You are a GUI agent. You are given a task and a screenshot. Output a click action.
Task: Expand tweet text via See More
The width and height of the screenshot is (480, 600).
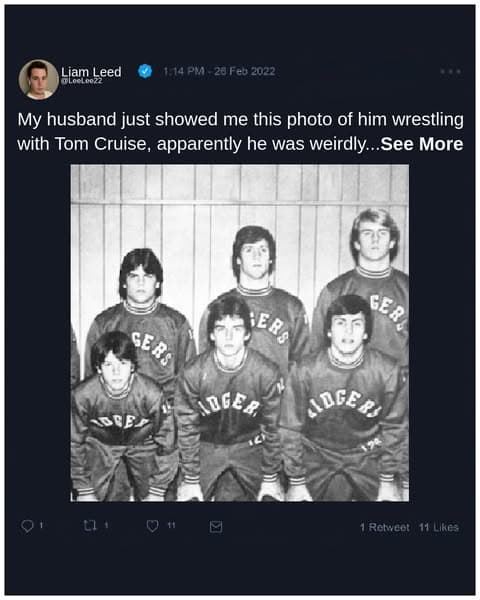[422, 144]
